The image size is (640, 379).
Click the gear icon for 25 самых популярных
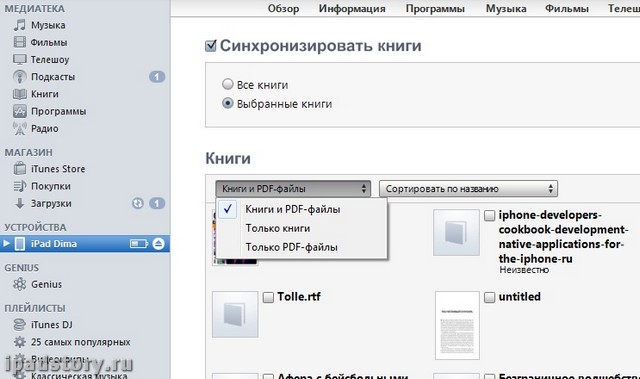[x=20, y=342]
